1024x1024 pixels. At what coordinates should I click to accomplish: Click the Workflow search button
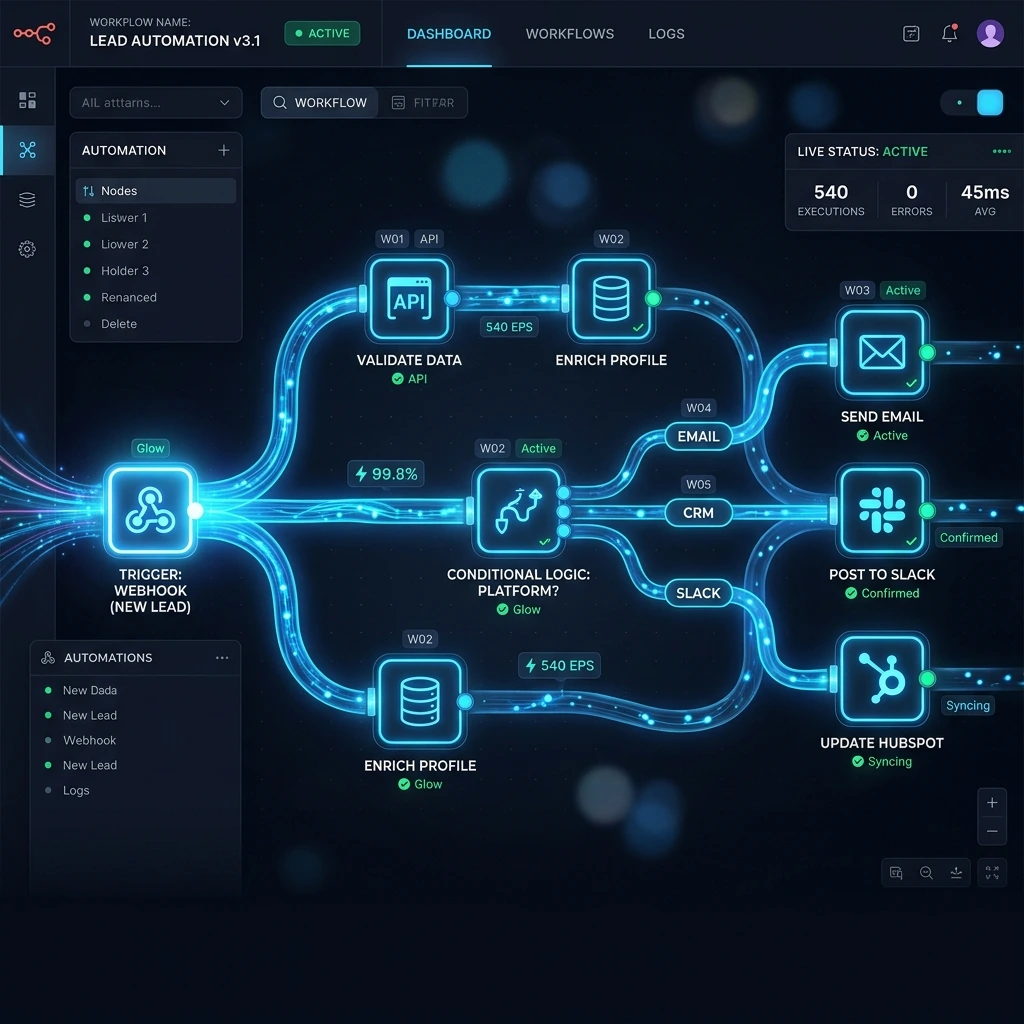(320, 103)
